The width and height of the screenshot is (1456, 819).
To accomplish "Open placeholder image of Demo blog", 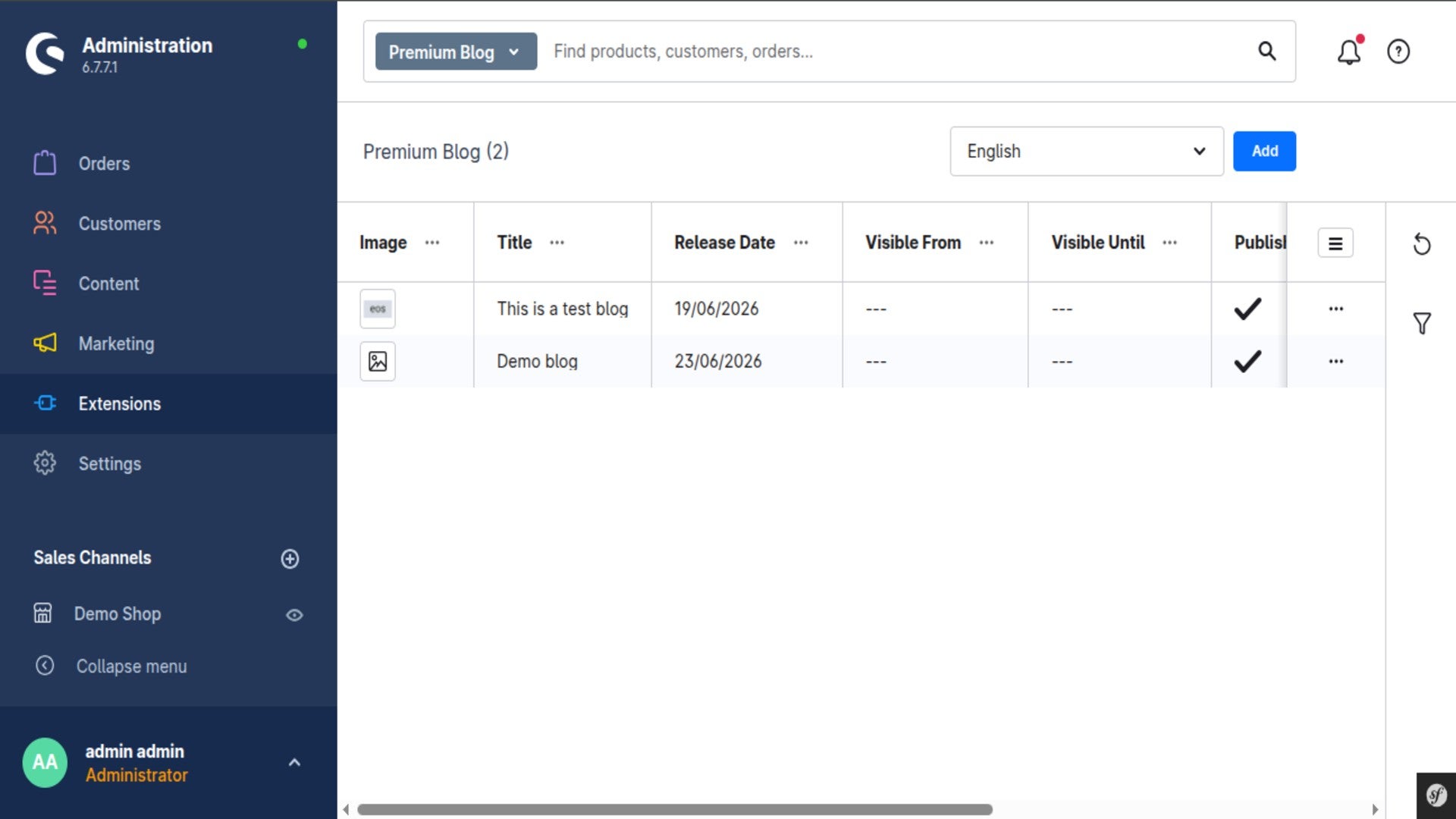I will pos(378,361).
